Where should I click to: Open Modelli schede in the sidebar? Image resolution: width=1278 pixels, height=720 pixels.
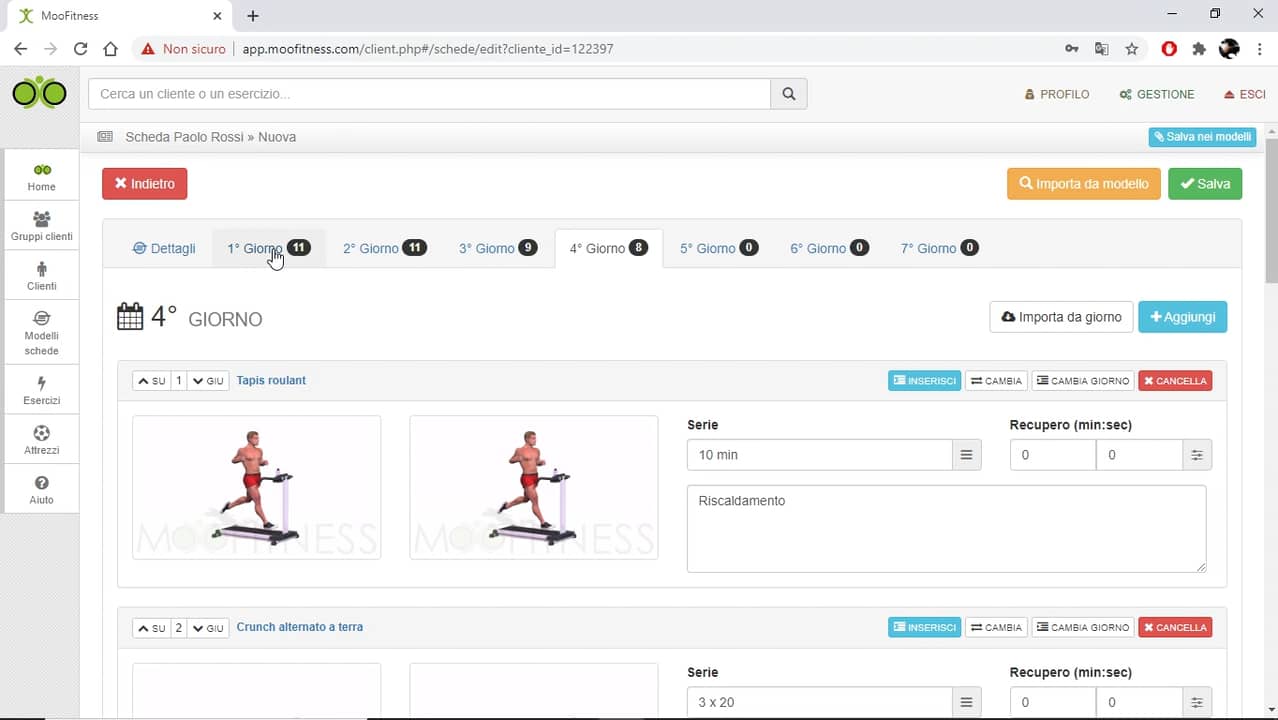pyautogui.click(x=42, y=333)
